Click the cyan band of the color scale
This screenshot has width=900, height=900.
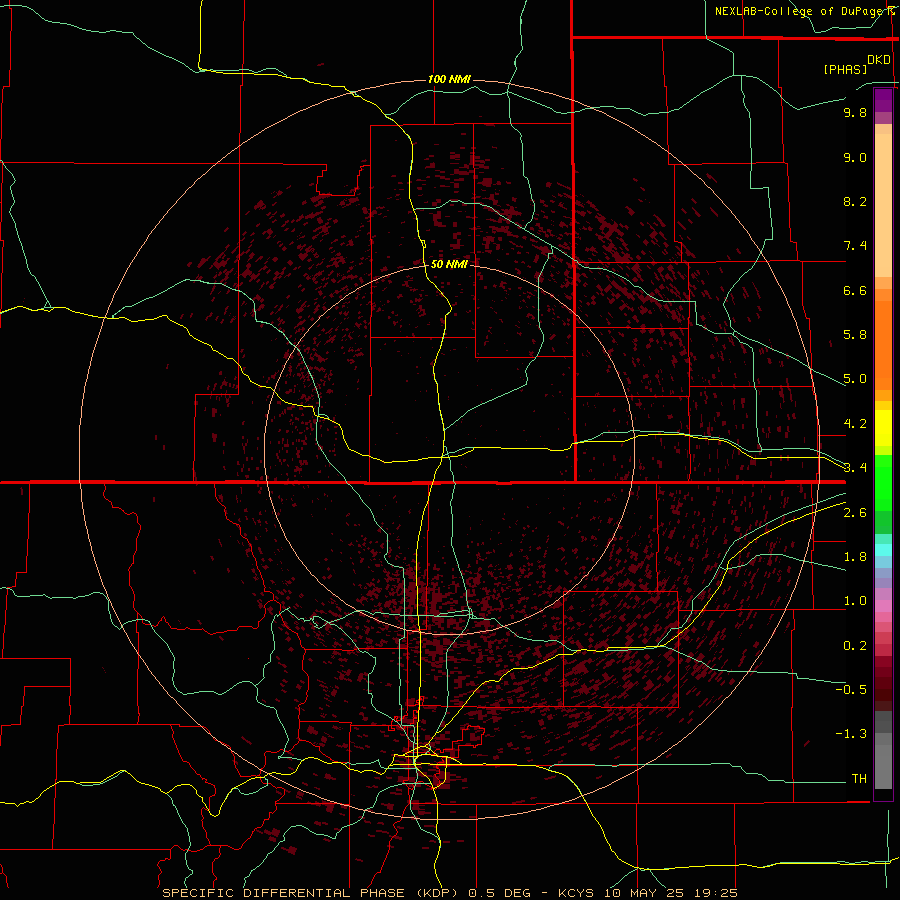[883, 550]
